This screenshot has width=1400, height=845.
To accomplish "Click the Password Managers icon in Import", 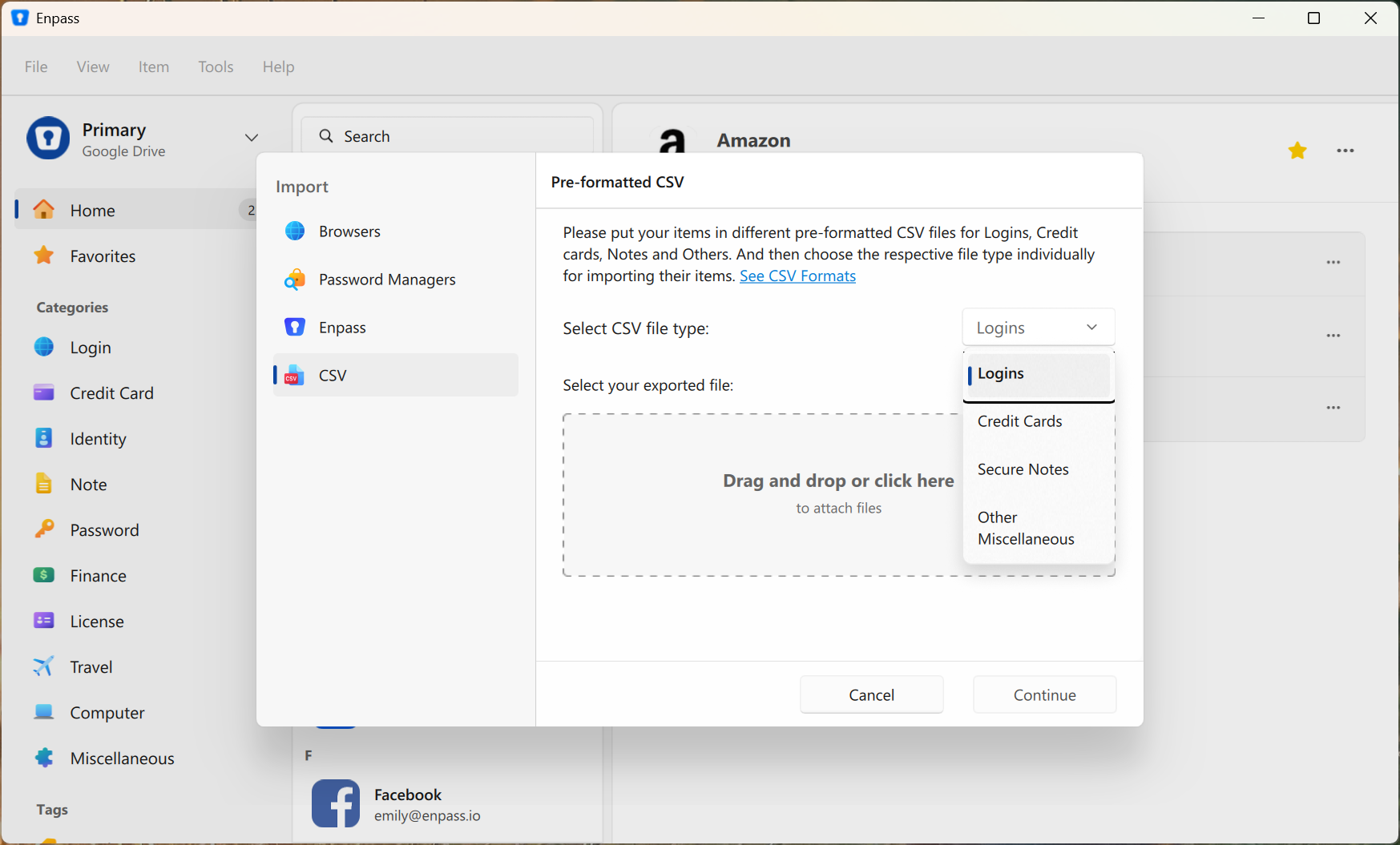I will 295,279.
